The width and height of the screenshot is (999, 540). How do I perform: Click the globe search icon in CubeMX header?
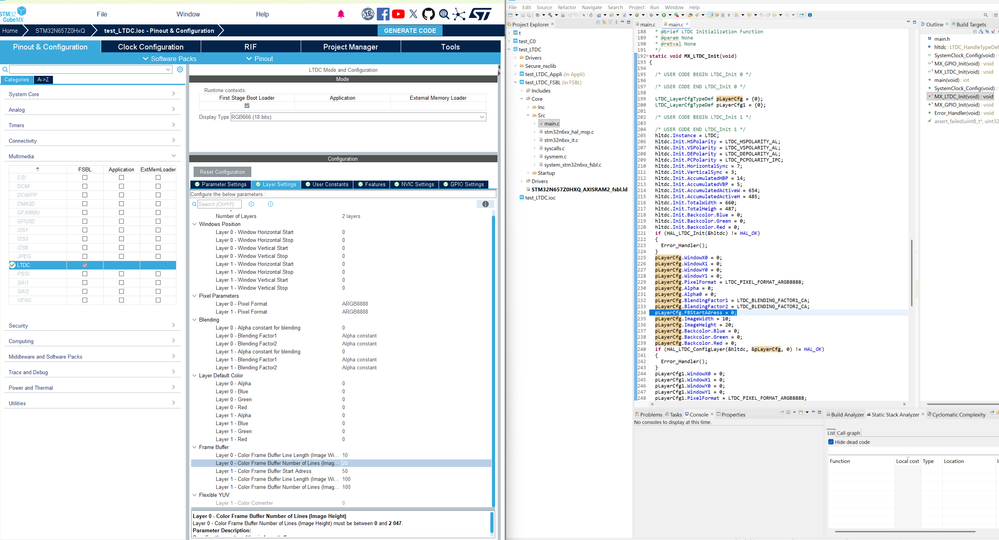click(444, 14)
